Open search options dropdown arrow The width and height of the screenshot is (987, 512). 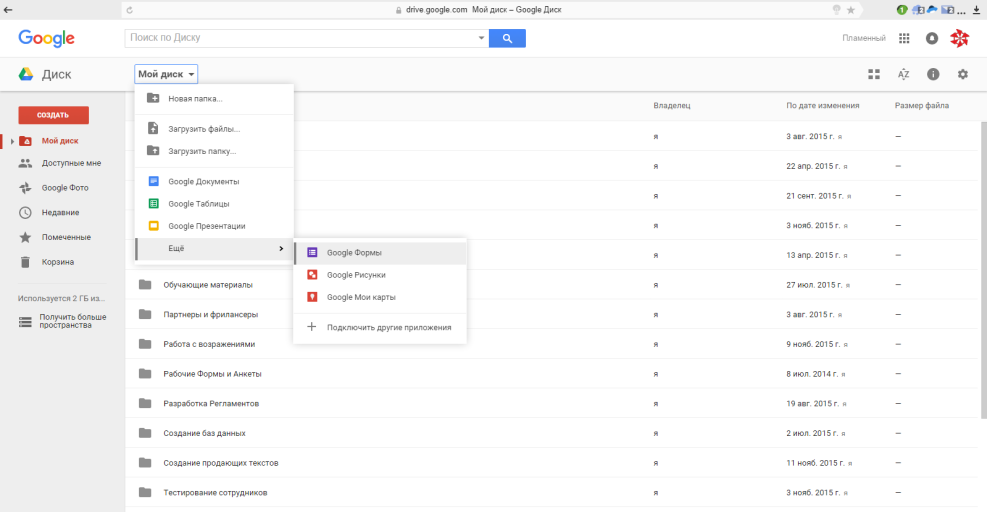click(481, 38)
